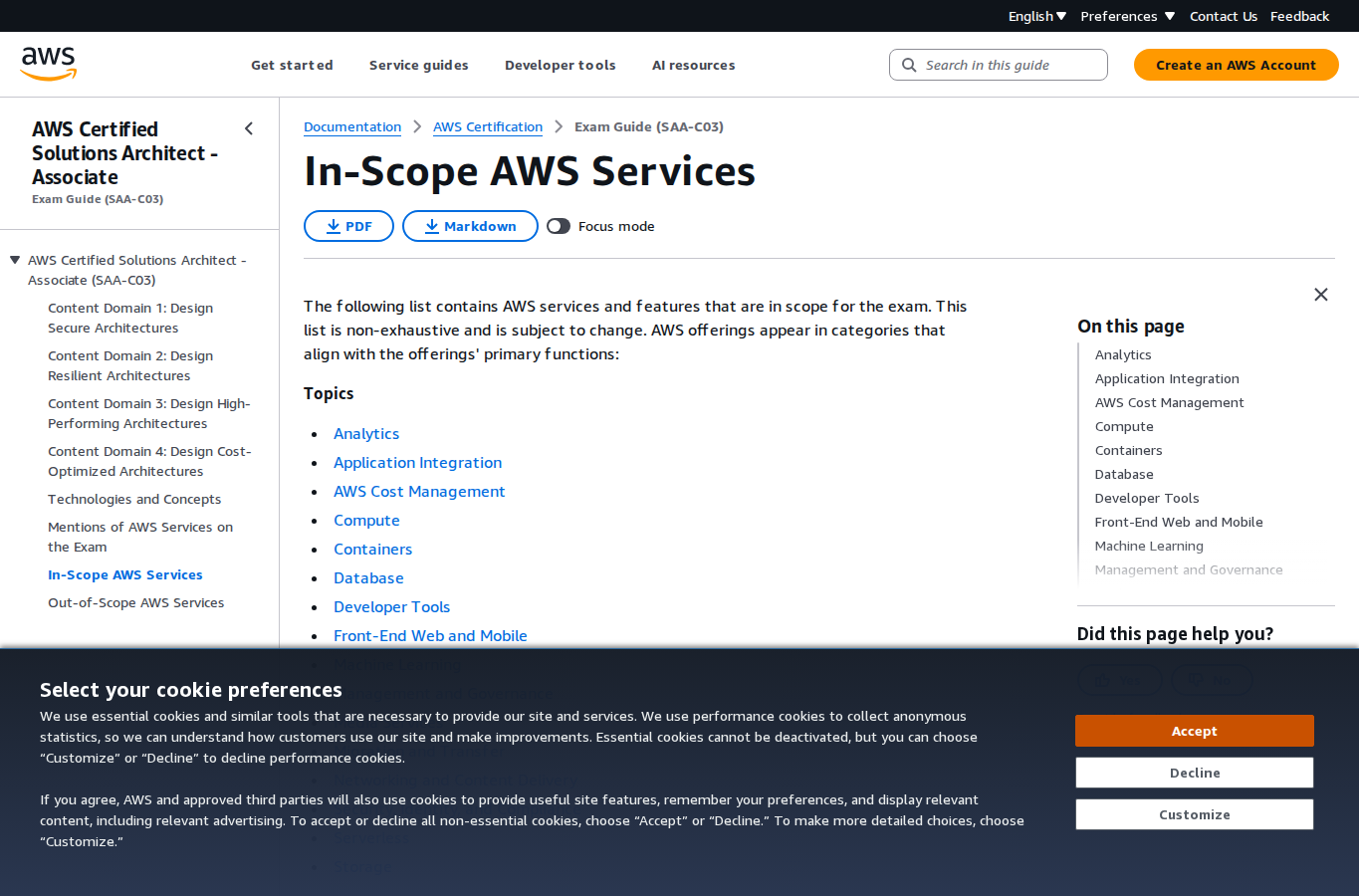Open the Preferences dropdown
This screenshot has height=896, width=1359.
coord(1128,16)
